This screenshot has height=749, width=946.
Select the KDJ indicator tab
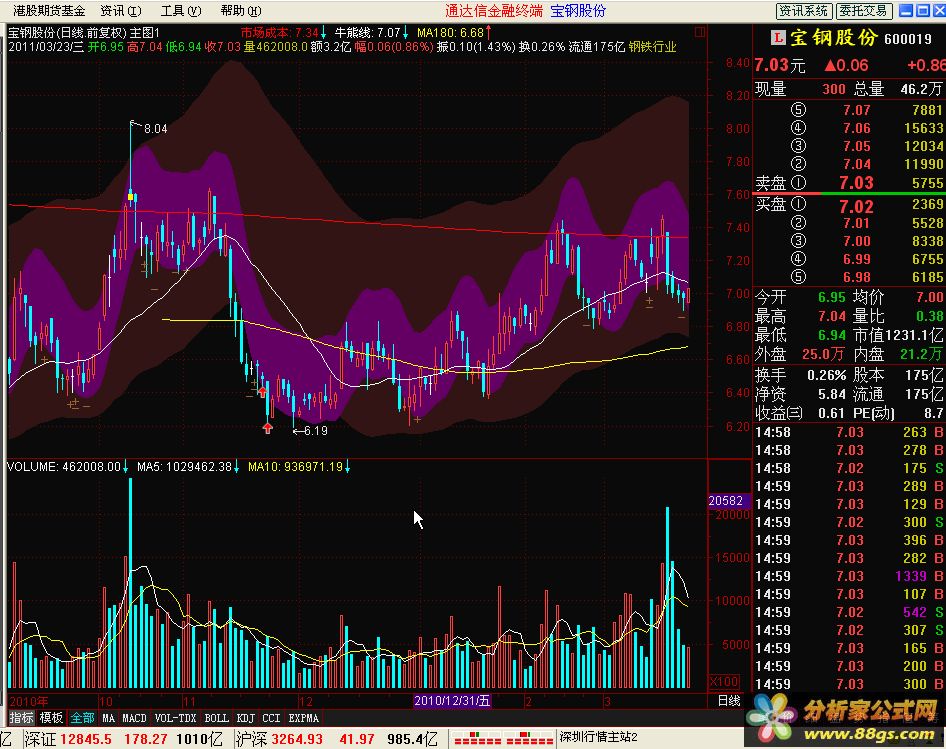[x=246, y=718]
